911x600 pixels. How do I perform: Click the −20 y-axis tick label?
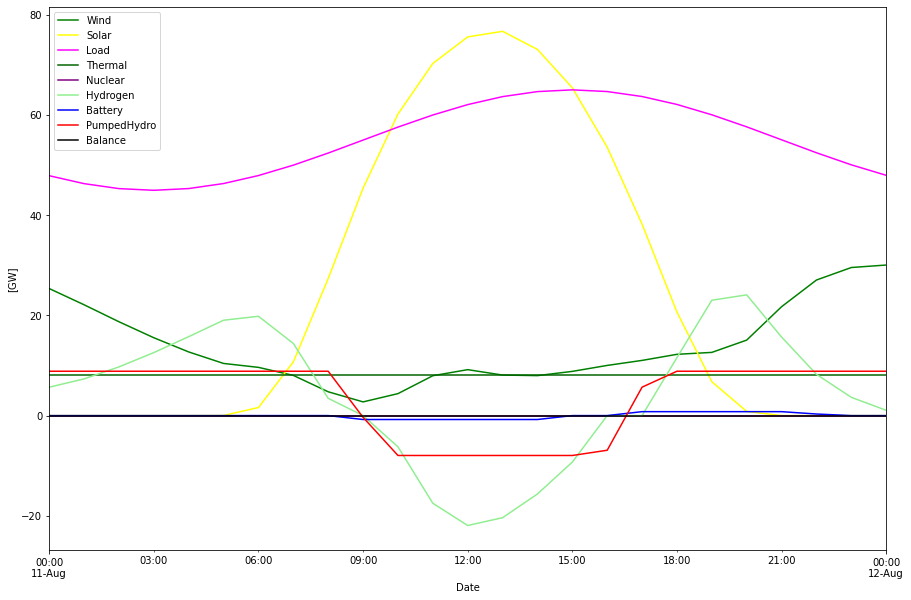pyautogui.click(x=33, y=516)
